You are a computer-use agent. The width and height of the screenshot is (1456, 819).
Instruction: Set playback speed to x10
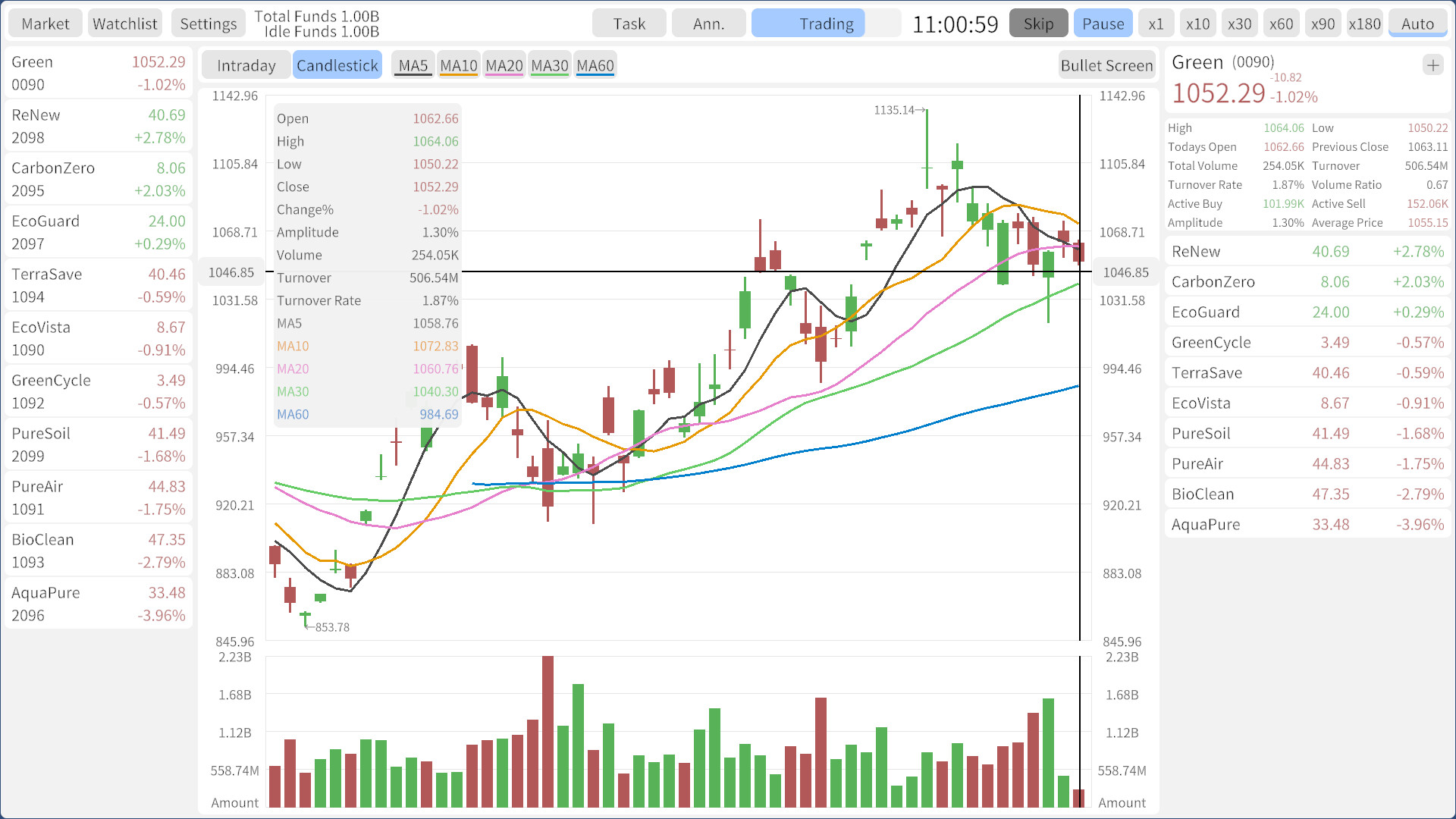pyautogui.click(x=1197, y=23)
